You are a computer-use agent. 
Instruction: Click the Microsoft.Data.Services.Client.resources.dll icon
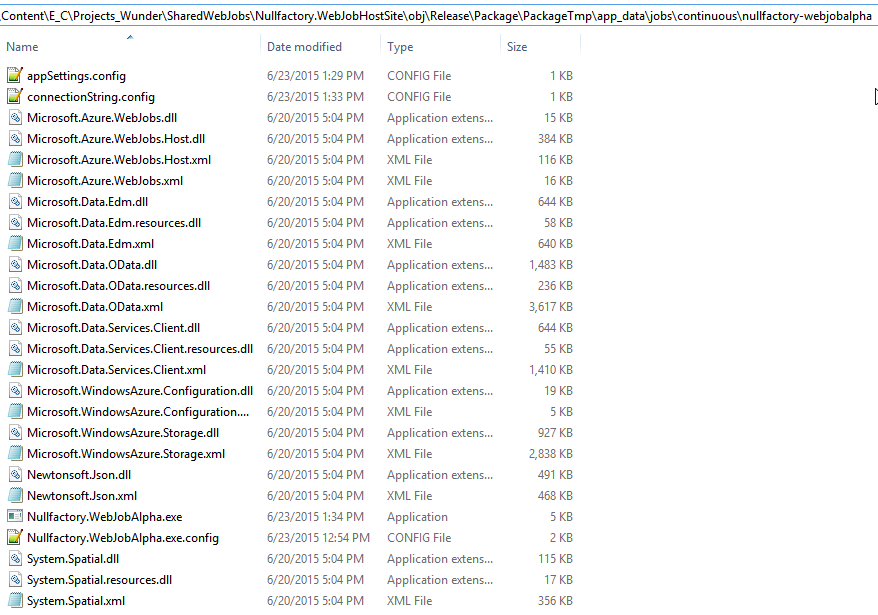(15, 348)
